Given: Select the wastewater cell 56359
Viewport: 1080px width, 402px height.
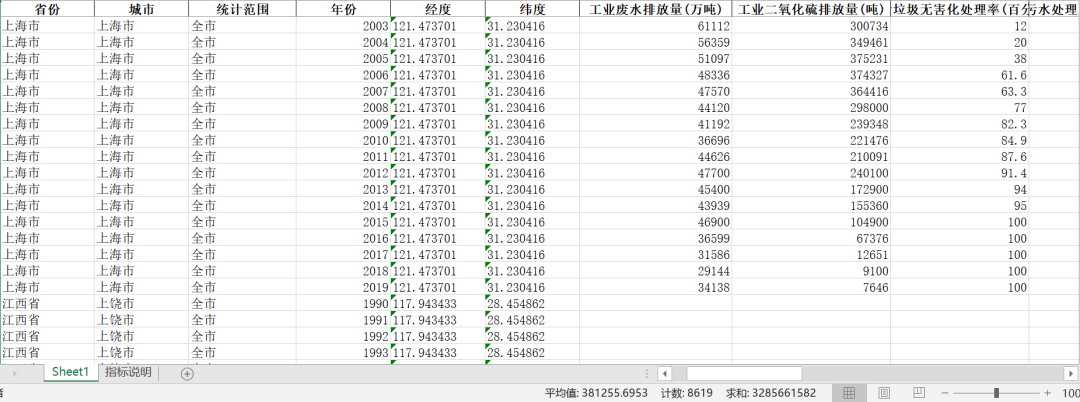Looking at the screenshot, I should pos(655,43).
